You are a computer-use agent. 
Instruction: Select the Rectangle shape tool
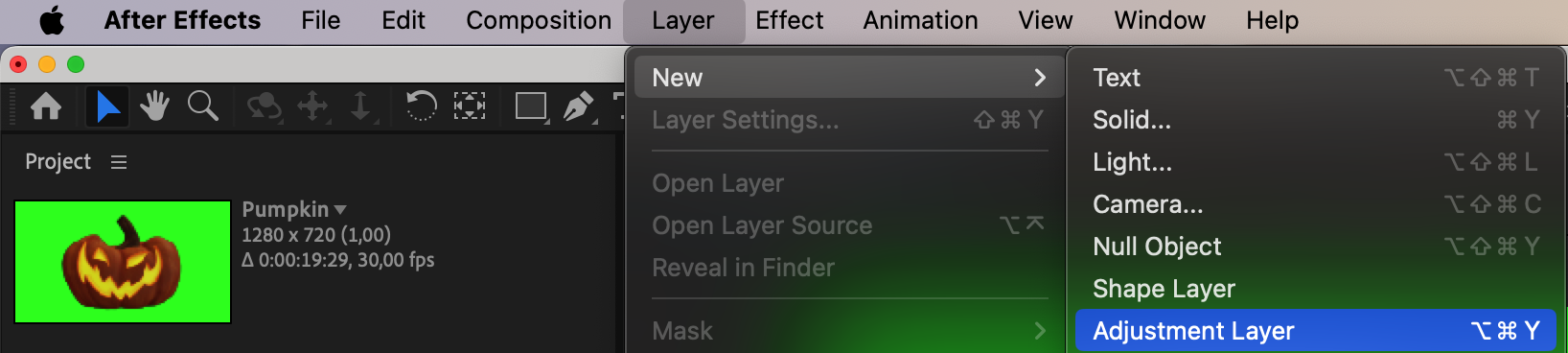[531, 106]
